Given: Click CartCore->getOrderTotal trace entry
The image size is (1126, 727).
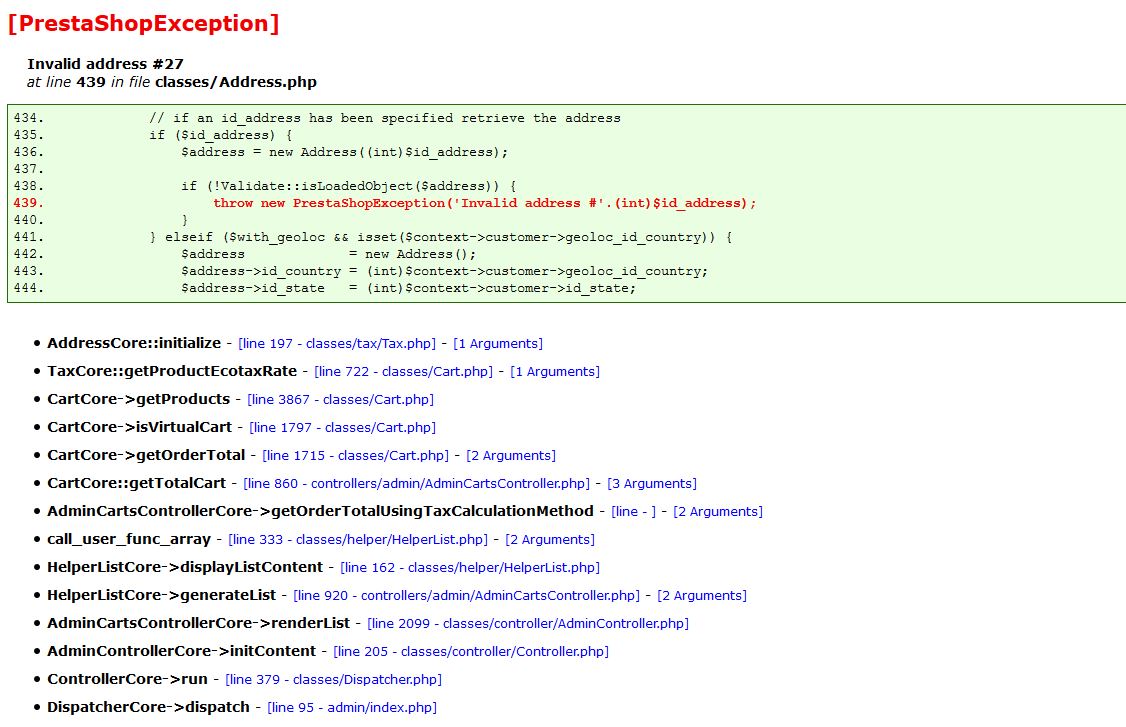Looking at the screenshot, I should coord(146,455).
